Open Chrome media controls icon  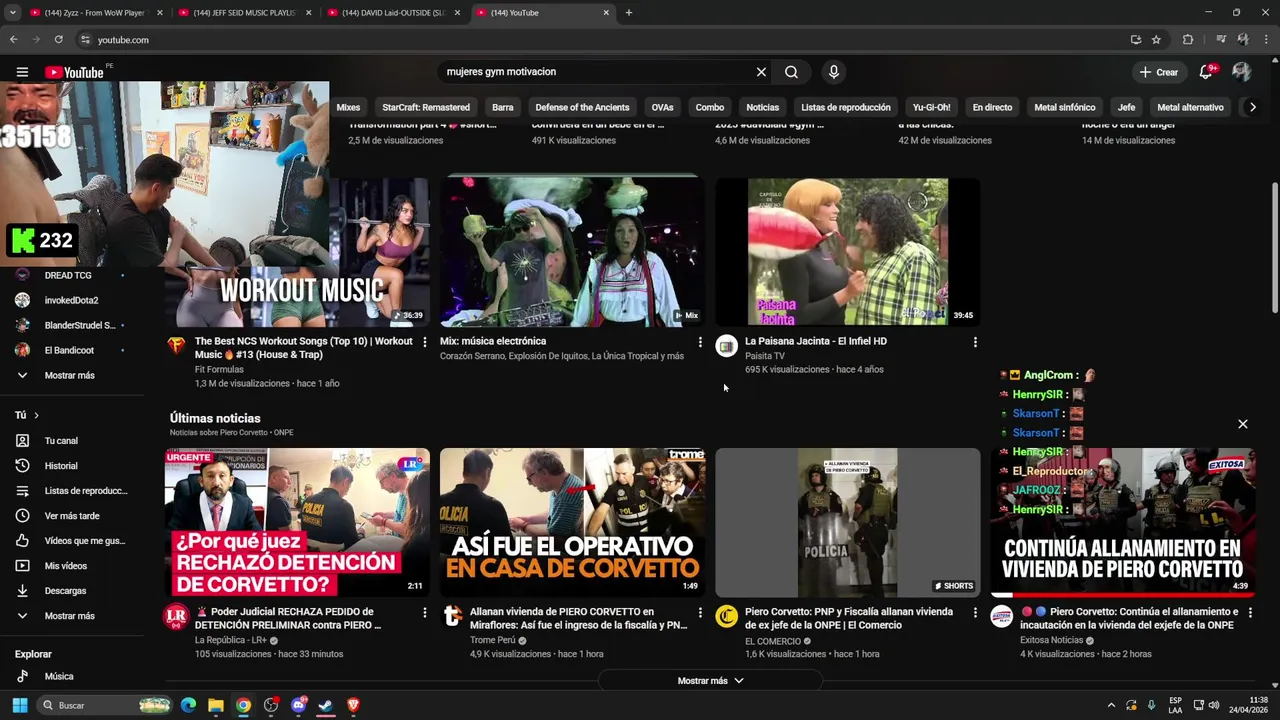(x=1221, y=40)
